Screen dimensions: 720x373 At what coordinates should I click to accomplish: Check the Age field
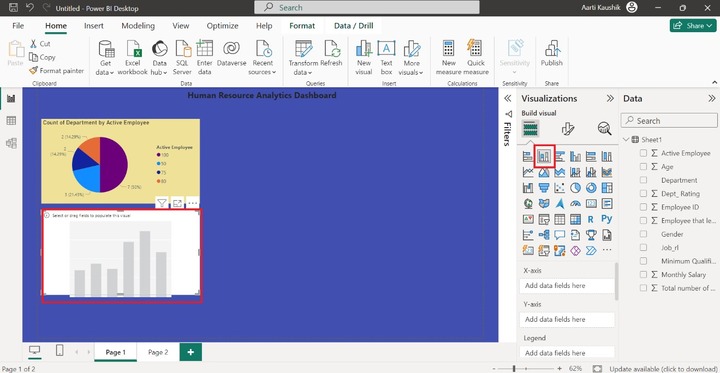click(643, 167)
